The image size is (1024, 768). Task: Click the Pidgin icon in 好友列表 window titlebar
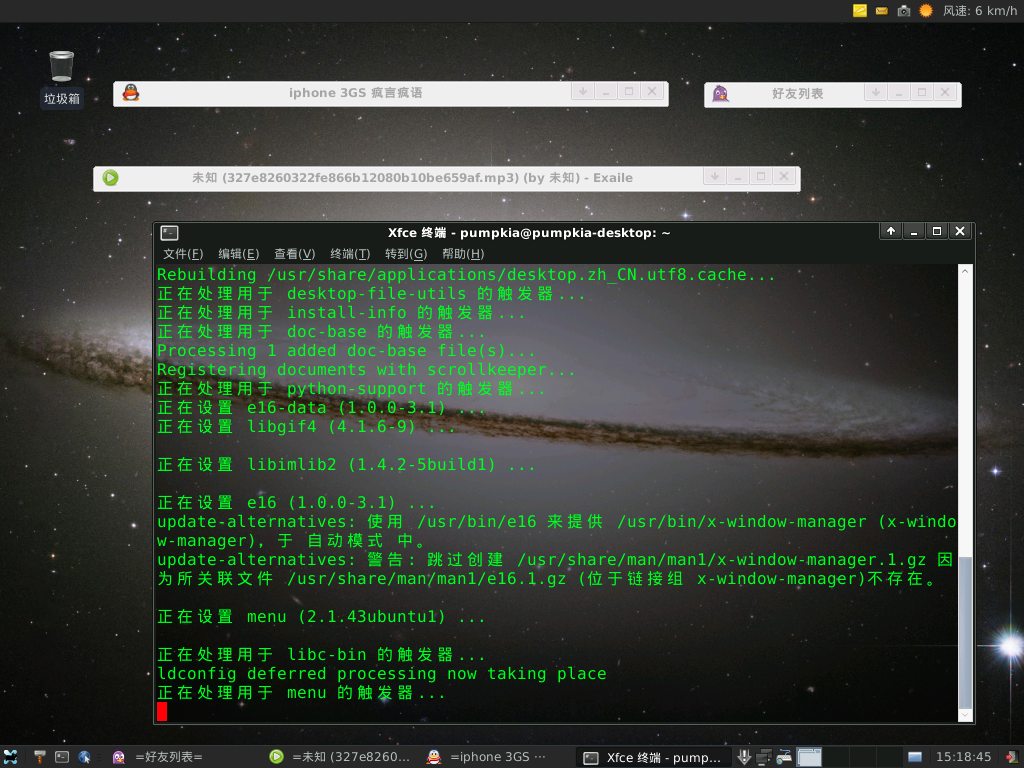pos(720,94)
